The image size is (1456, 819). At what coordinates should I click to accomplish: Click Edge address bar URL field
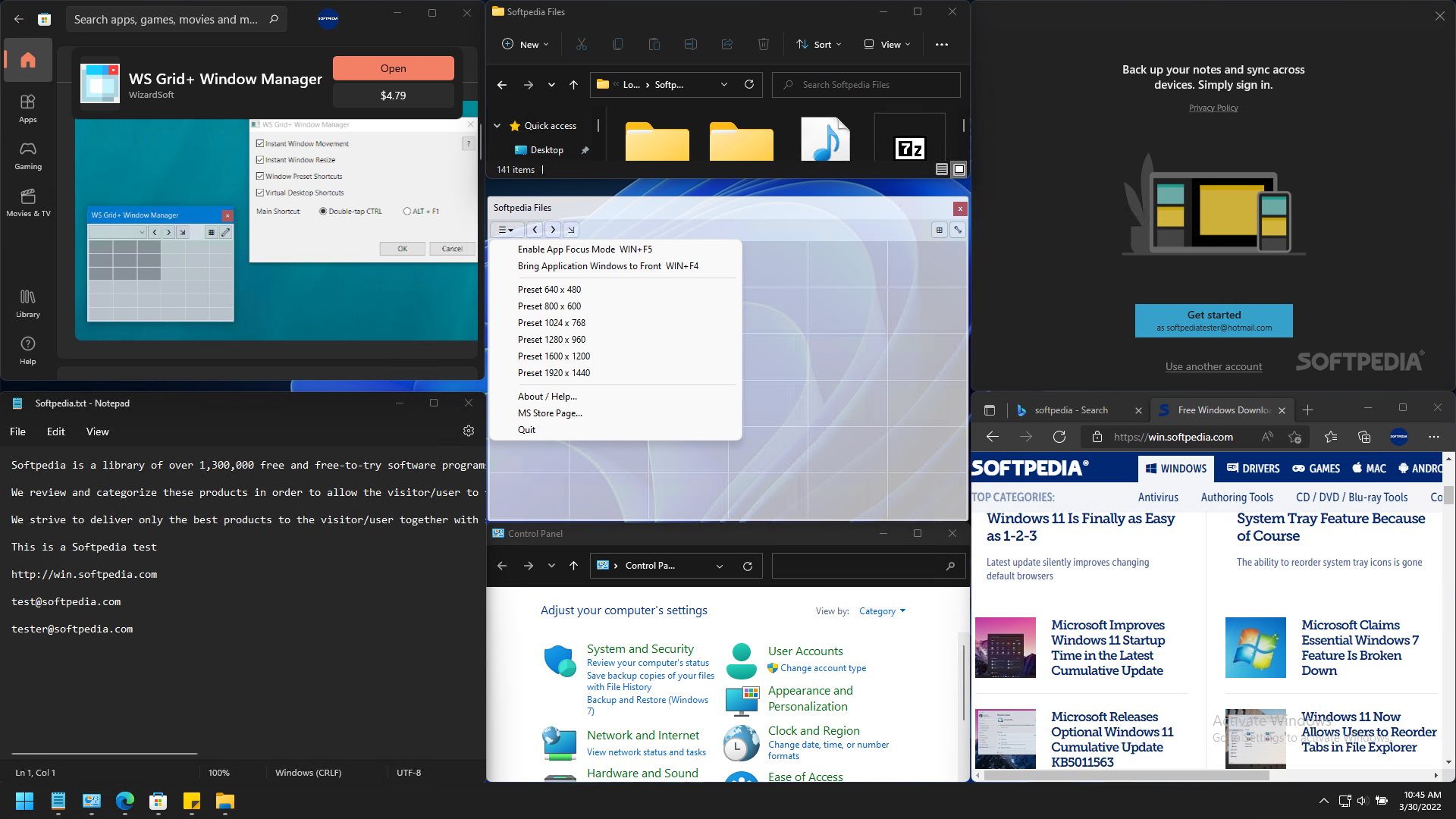(1173, 437)
